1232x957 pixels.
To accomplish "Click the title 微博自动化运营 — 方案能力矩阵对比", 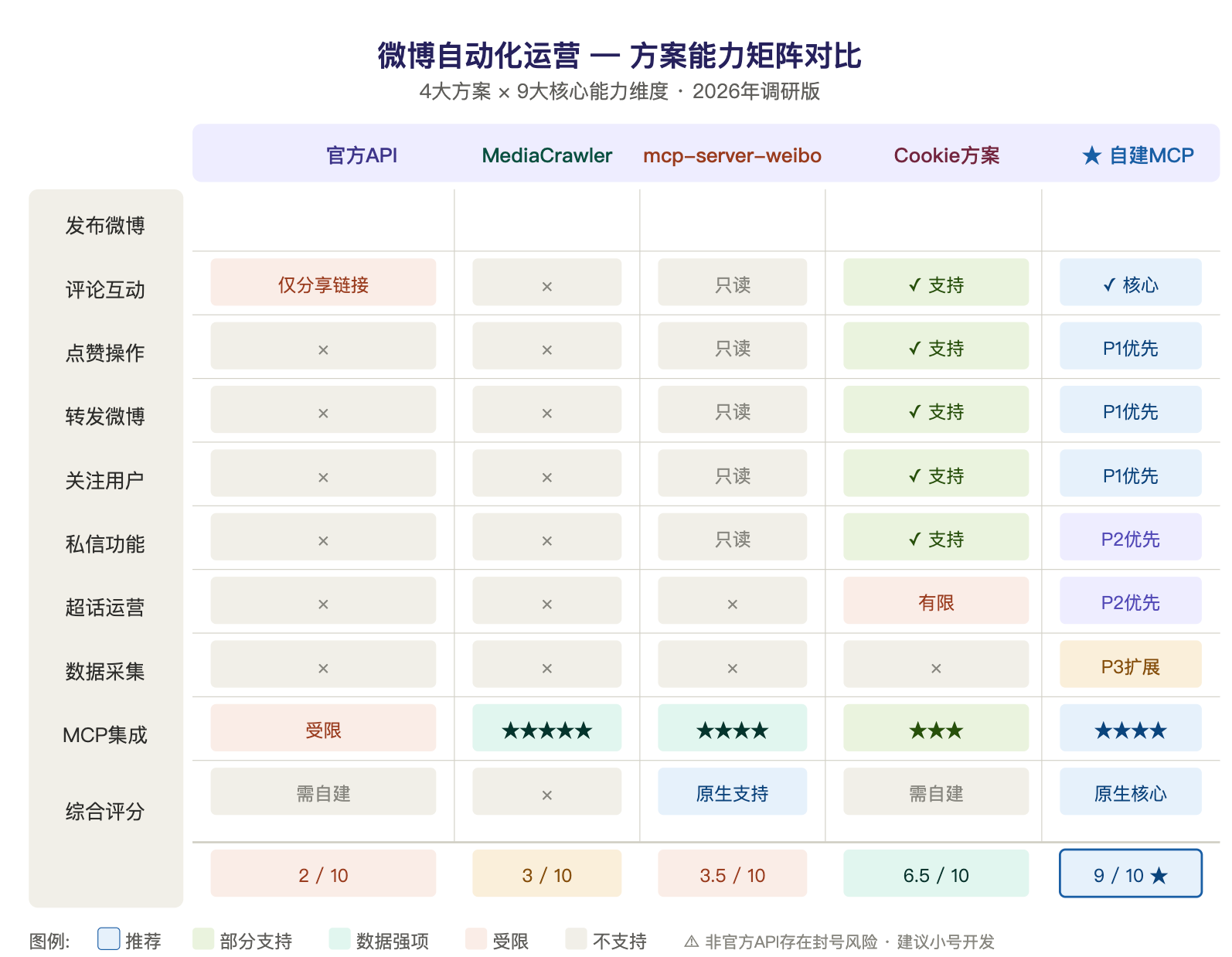I will click(620, 56).
